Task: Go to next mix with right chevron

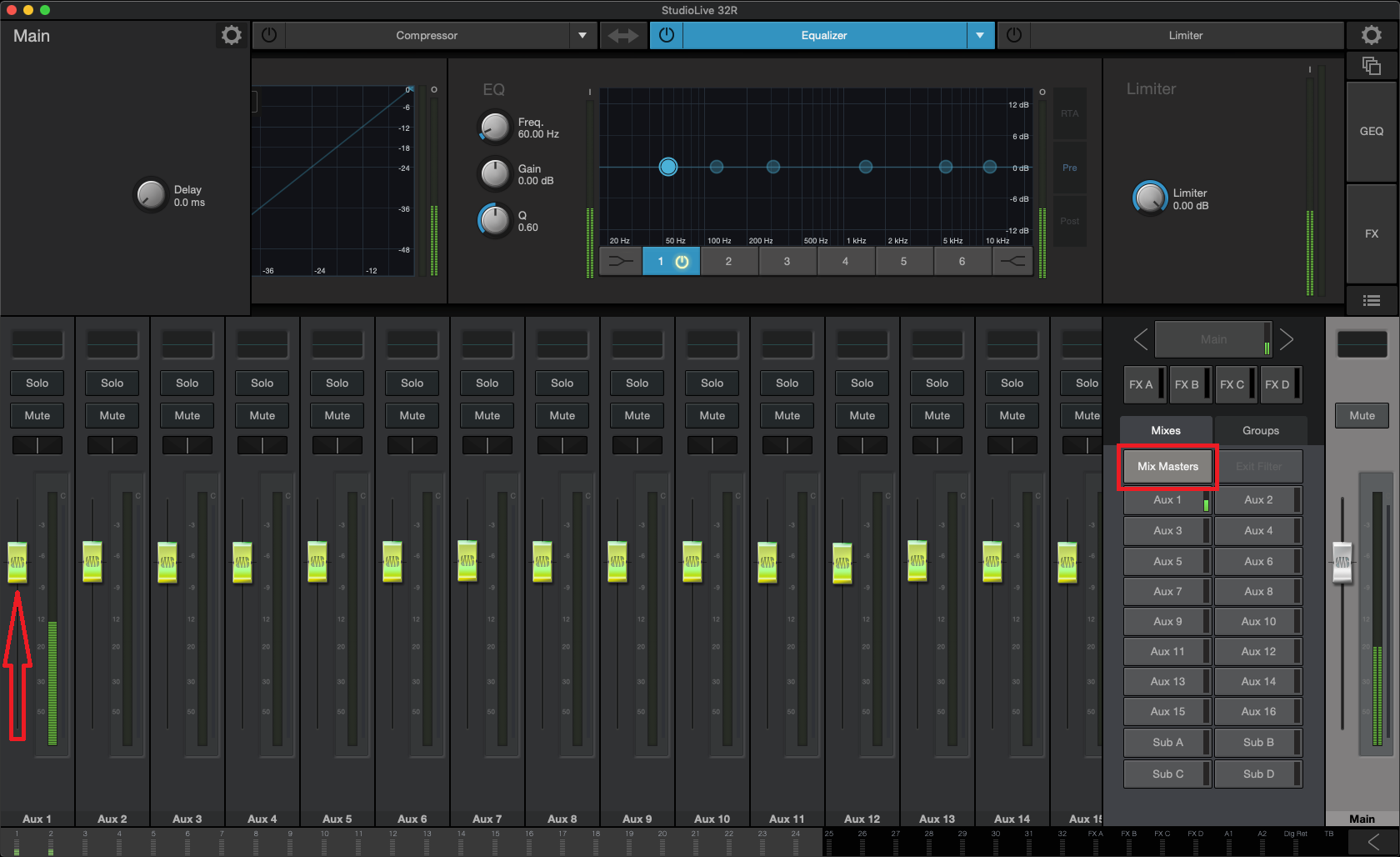Action: click(x=1286, y=339)
